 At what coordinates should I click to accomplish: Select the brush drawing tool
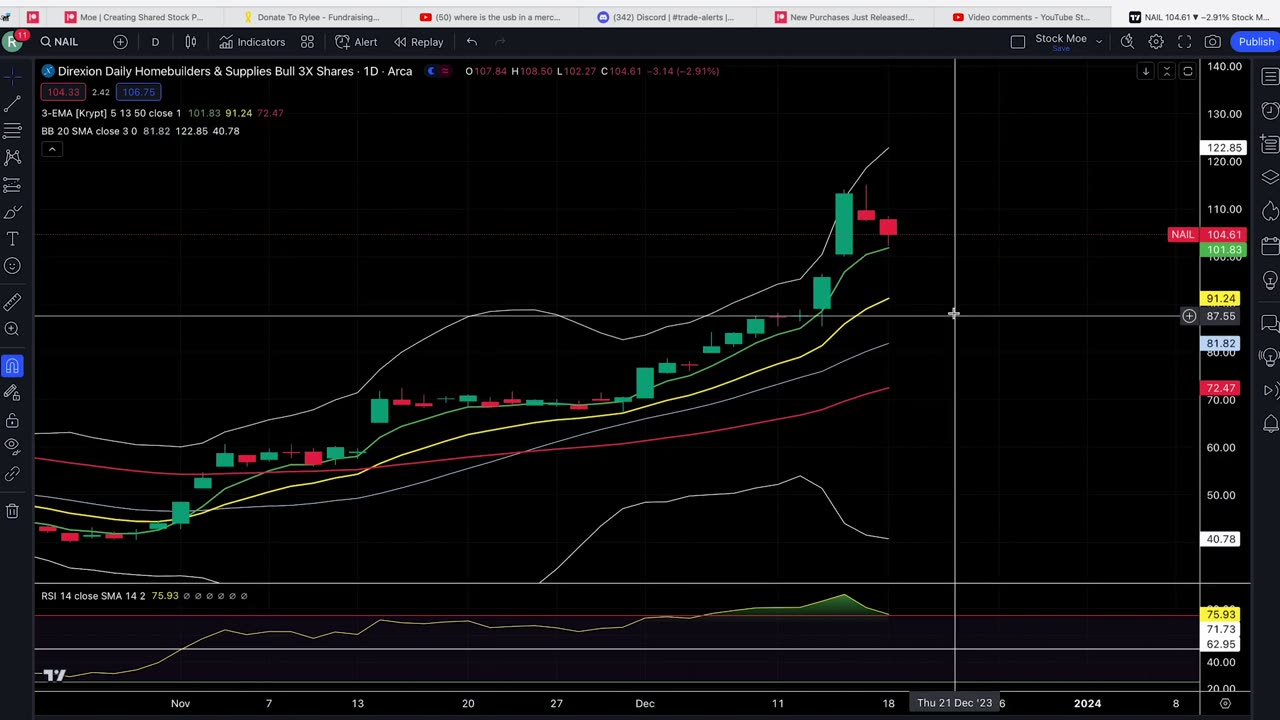tap(12, 212)
